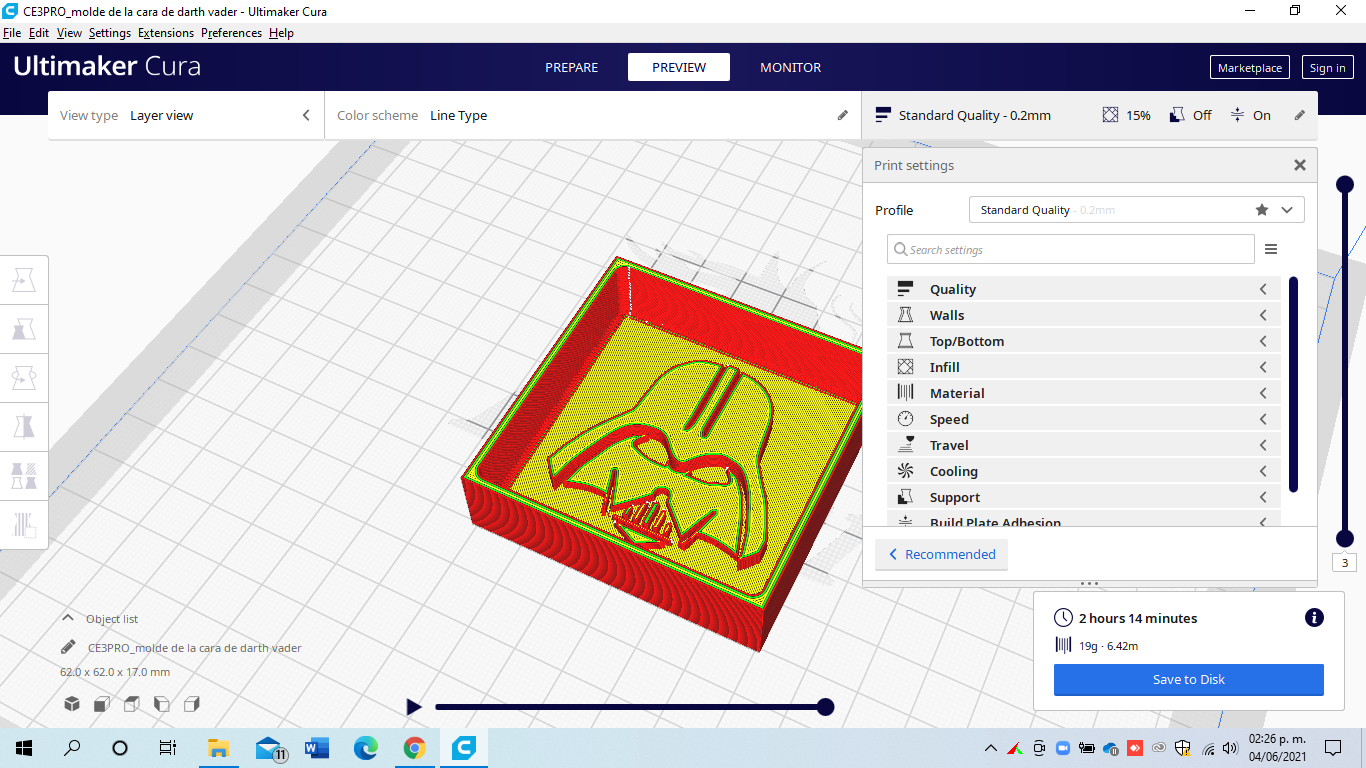Play the layer simulation
Image resolution: width=1366 pixels, height=768 pixels.
[414, 707]
